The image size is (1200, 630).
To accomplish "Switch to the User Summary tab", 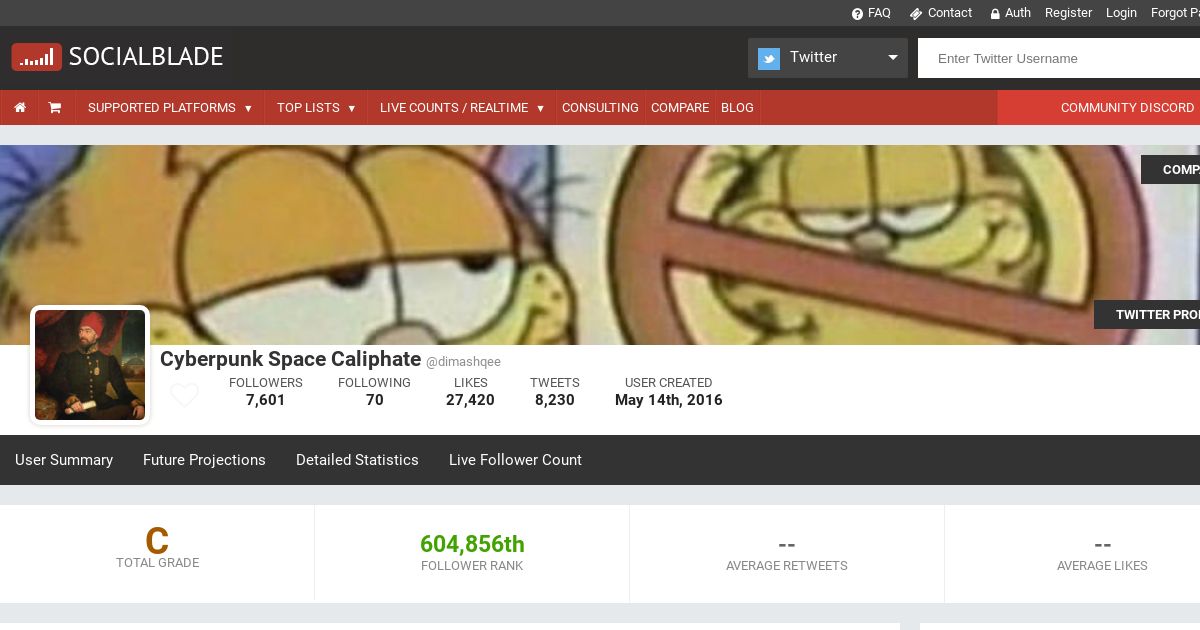I will 64,460.
